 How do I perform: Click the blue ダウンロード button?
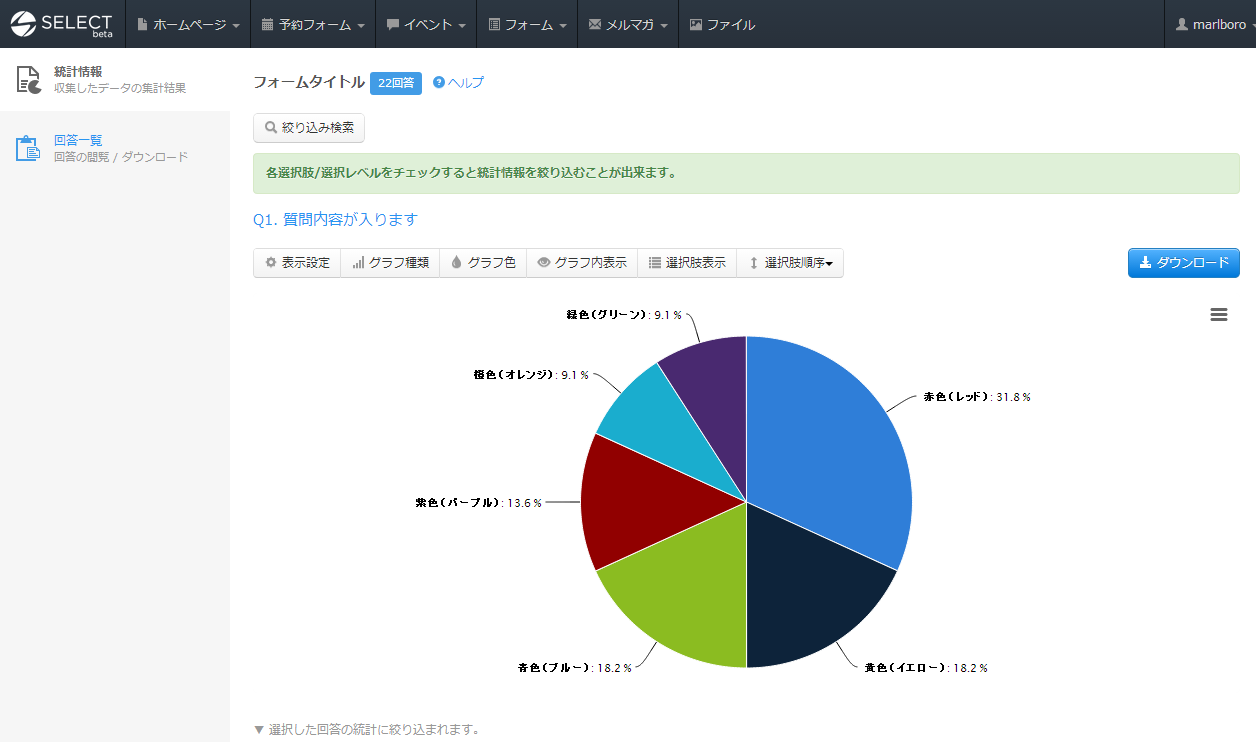(1183, 263)
